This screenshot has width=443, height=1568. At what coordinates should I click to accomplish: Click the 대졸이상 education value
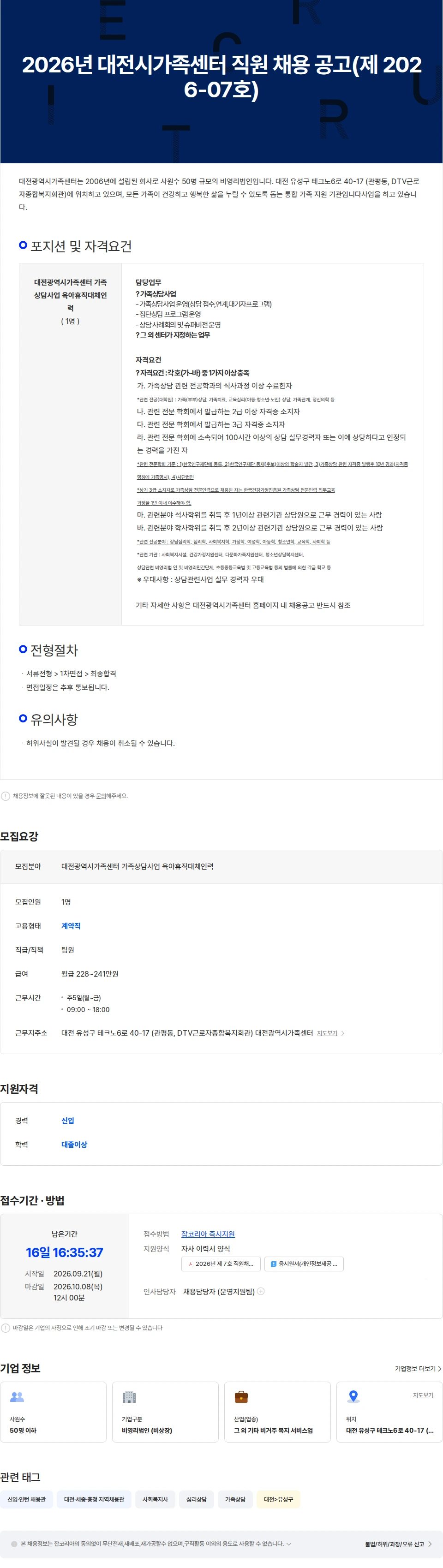[x=74, y=1145]
